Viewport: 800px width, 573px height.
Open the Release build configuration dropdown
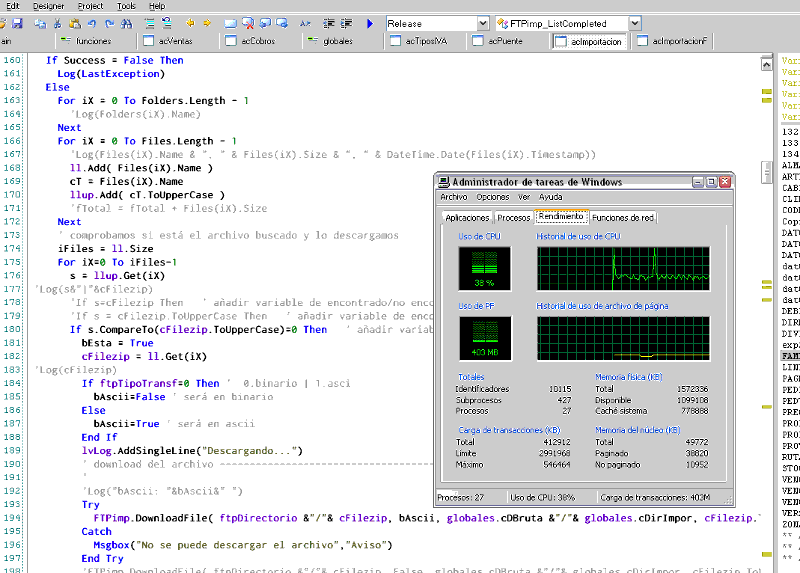click(482, 23)
